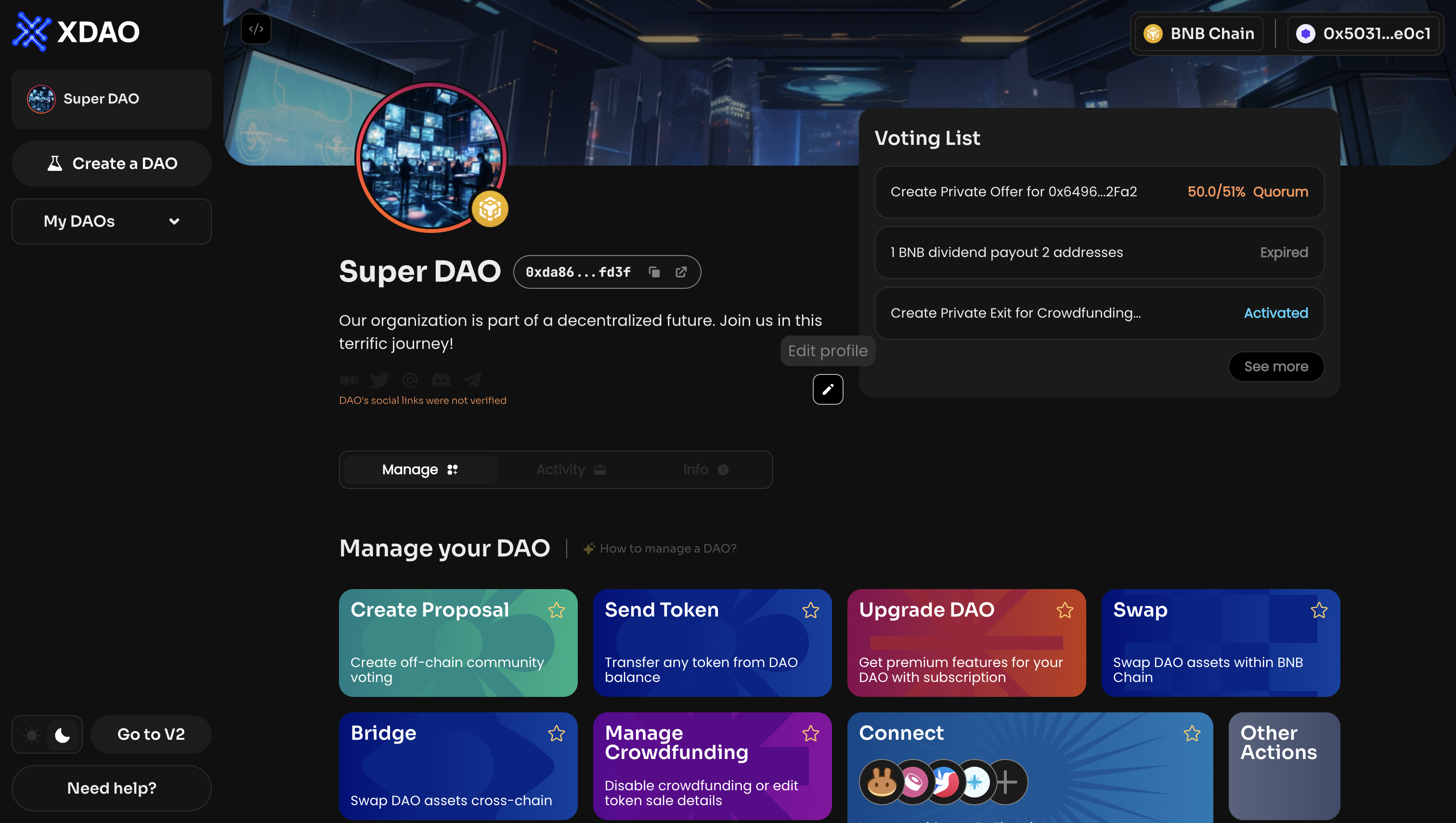Star the Manage Crowdfunding card
The height and width of the screenshot is (823, 1456).
tap(810, 733)
